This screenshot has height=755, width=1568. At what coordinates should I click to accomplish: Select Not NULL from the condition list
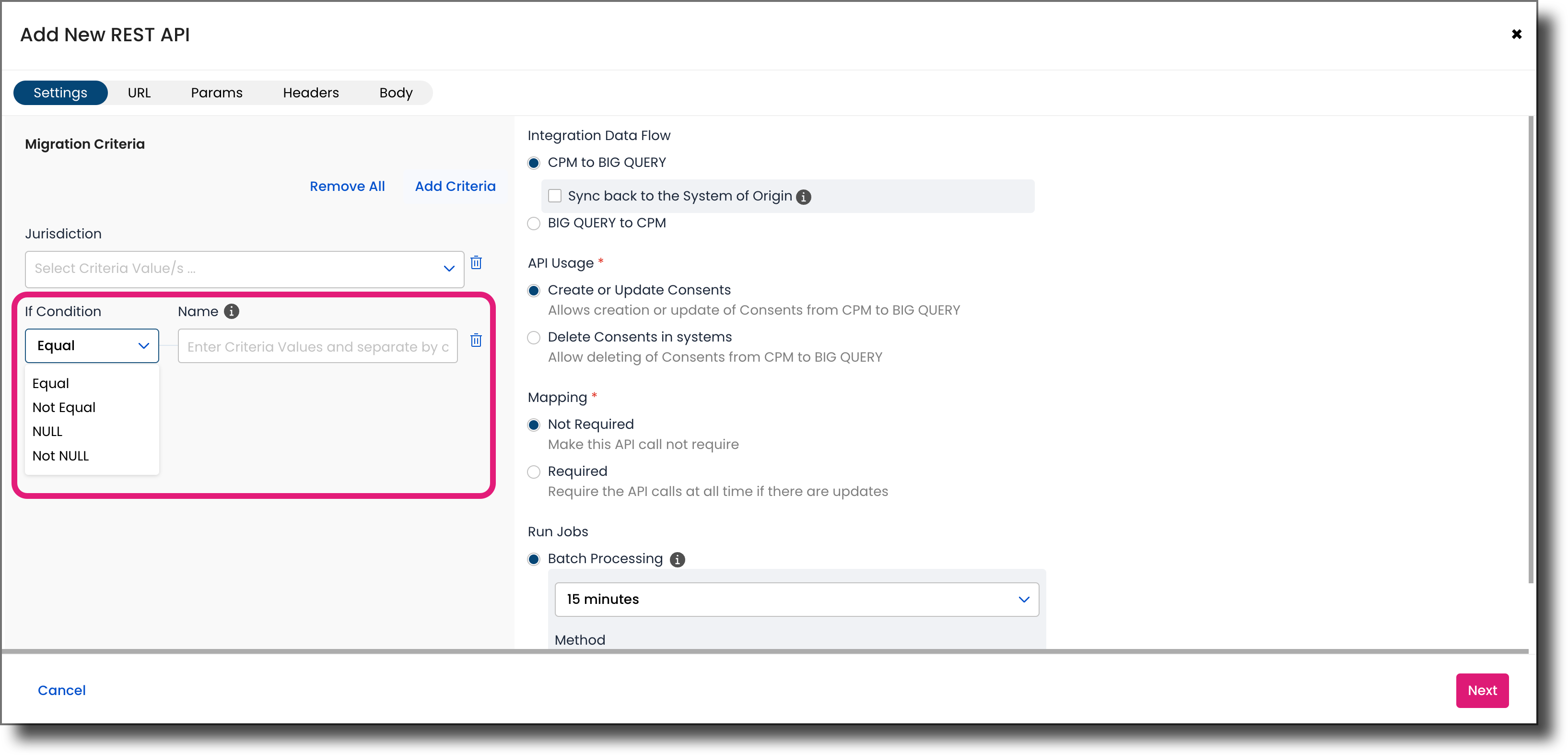(60, 455)
